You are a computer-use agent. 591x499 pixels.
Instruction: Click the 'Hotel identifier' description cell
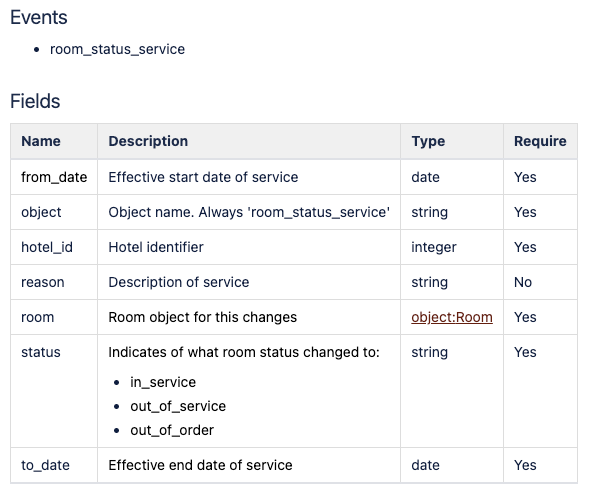[x=249, y=247]
